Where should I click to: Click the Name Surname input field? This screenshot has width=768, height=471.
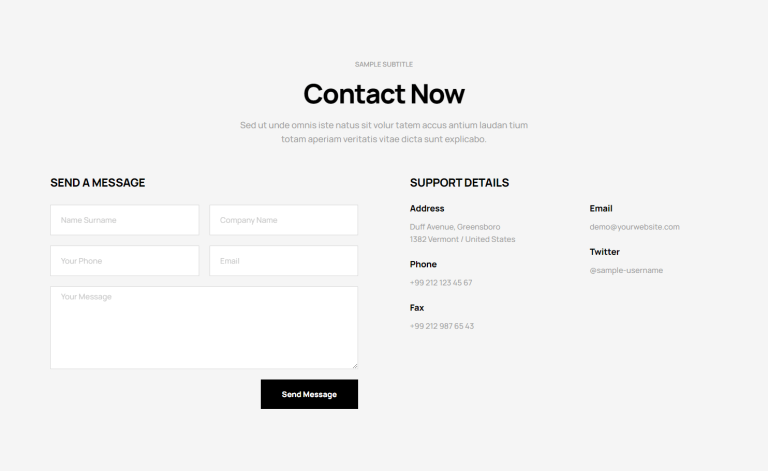125,220
